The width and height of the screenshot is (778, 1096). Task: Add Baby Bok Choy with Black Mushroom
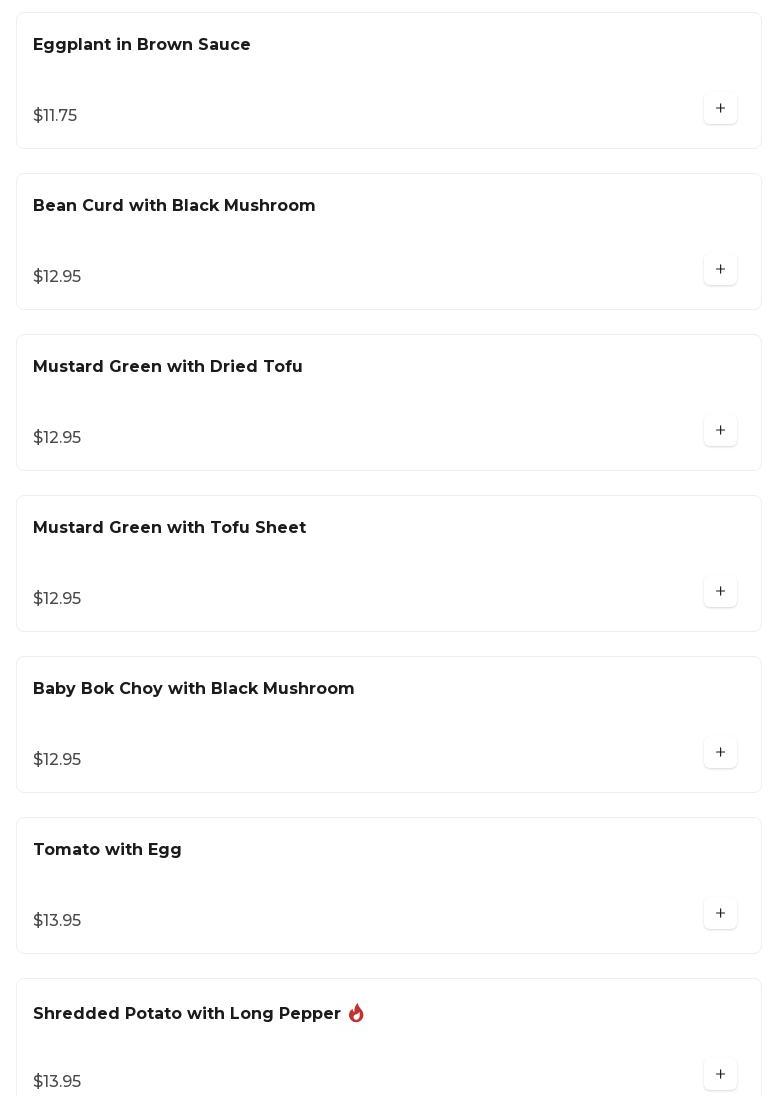tap(720, 752)
